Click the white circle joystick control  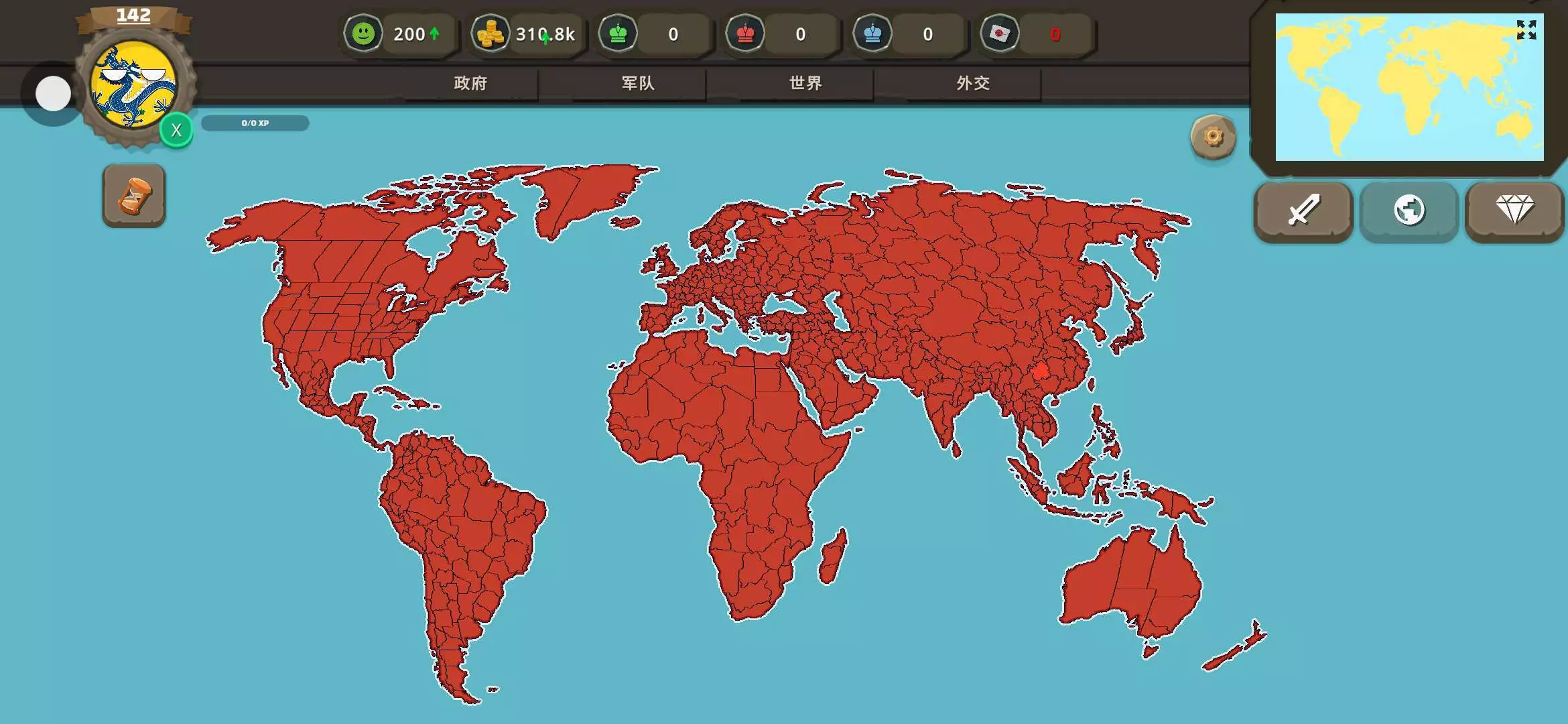tap(53, 93)
